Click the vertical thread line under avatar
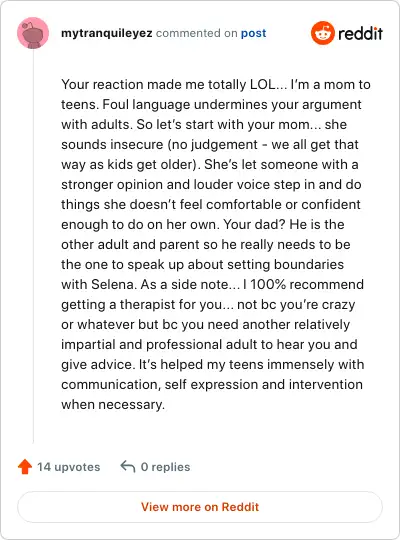This screenshot has width=400, height=540. [33, 246]
